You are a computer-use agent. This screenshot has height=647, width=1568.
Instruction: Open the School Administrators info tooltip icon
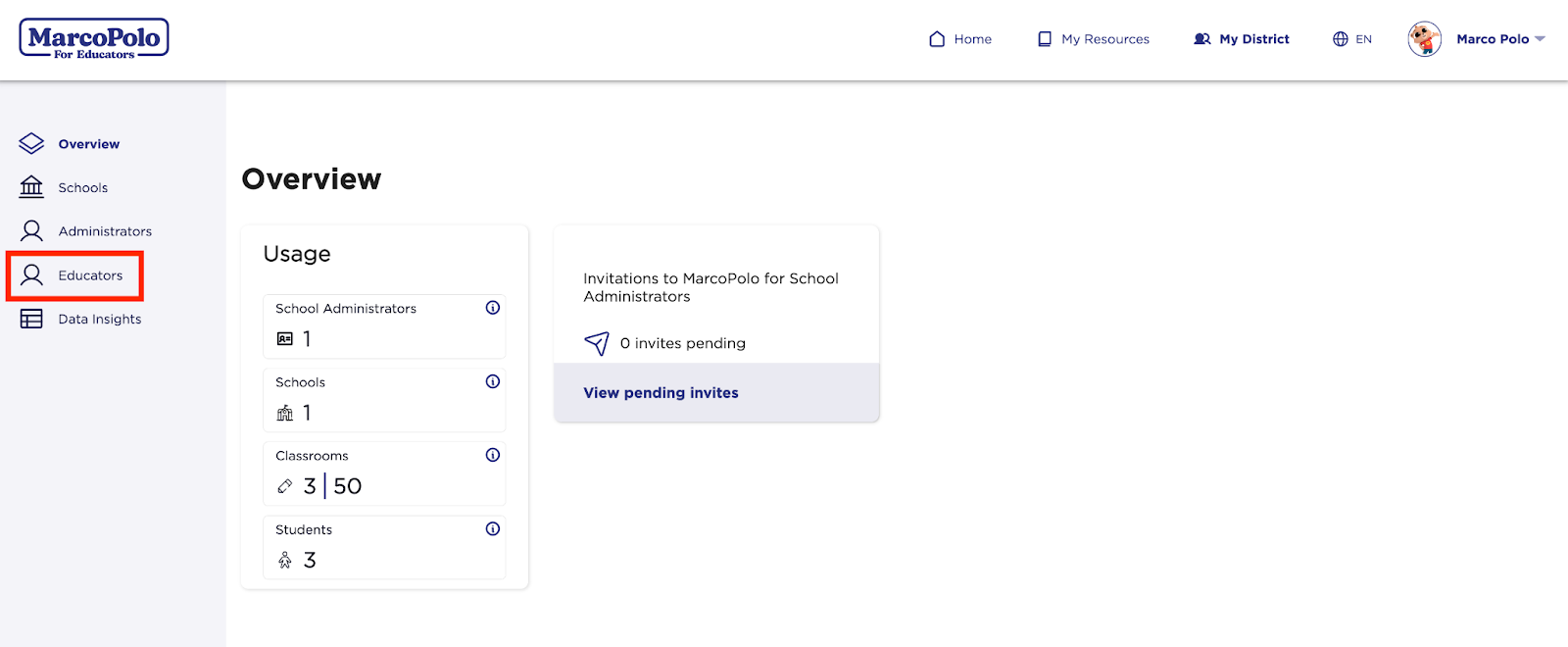coord(493,307)
